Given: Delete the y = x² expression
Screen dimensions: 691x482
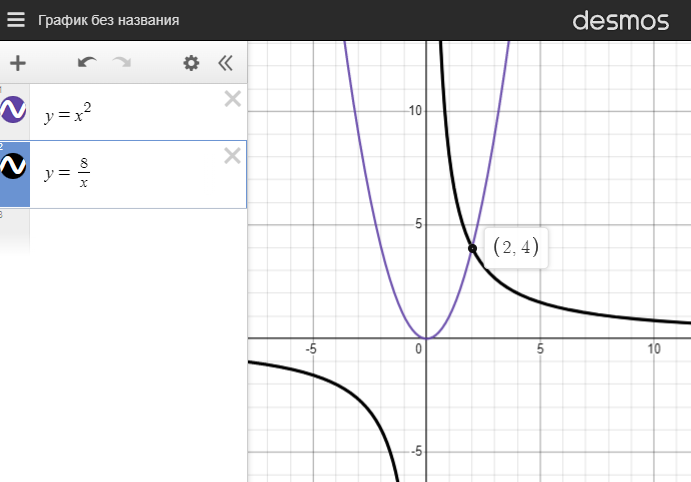Looking at the screenshot, I should click(232, 99).
